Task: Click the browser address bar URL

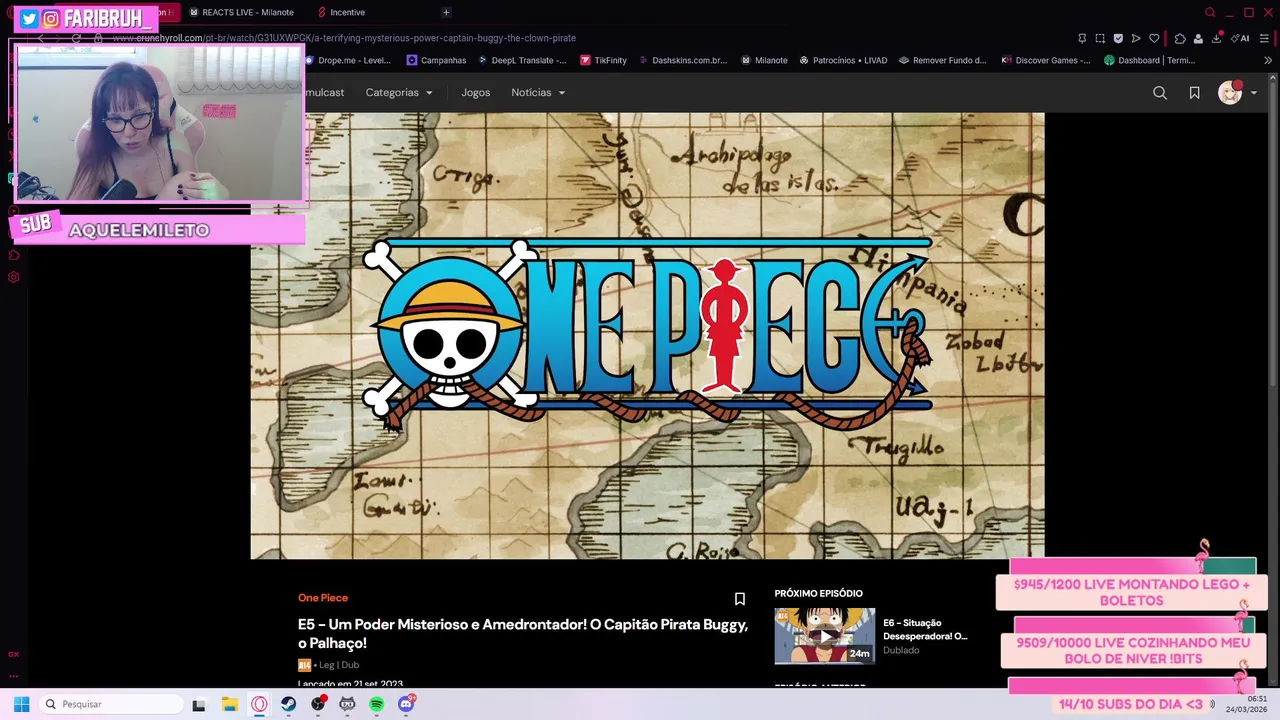Action: pos(345,38)
